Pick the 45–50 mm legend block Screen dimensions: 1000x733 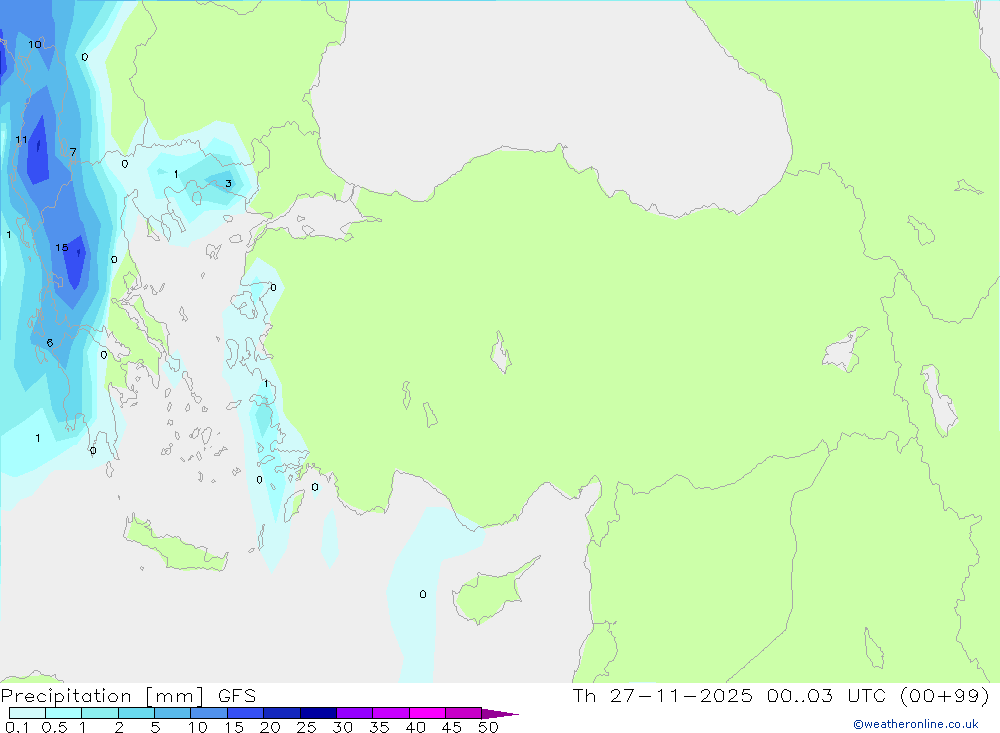pyautogui.click(x=464, y=713)
